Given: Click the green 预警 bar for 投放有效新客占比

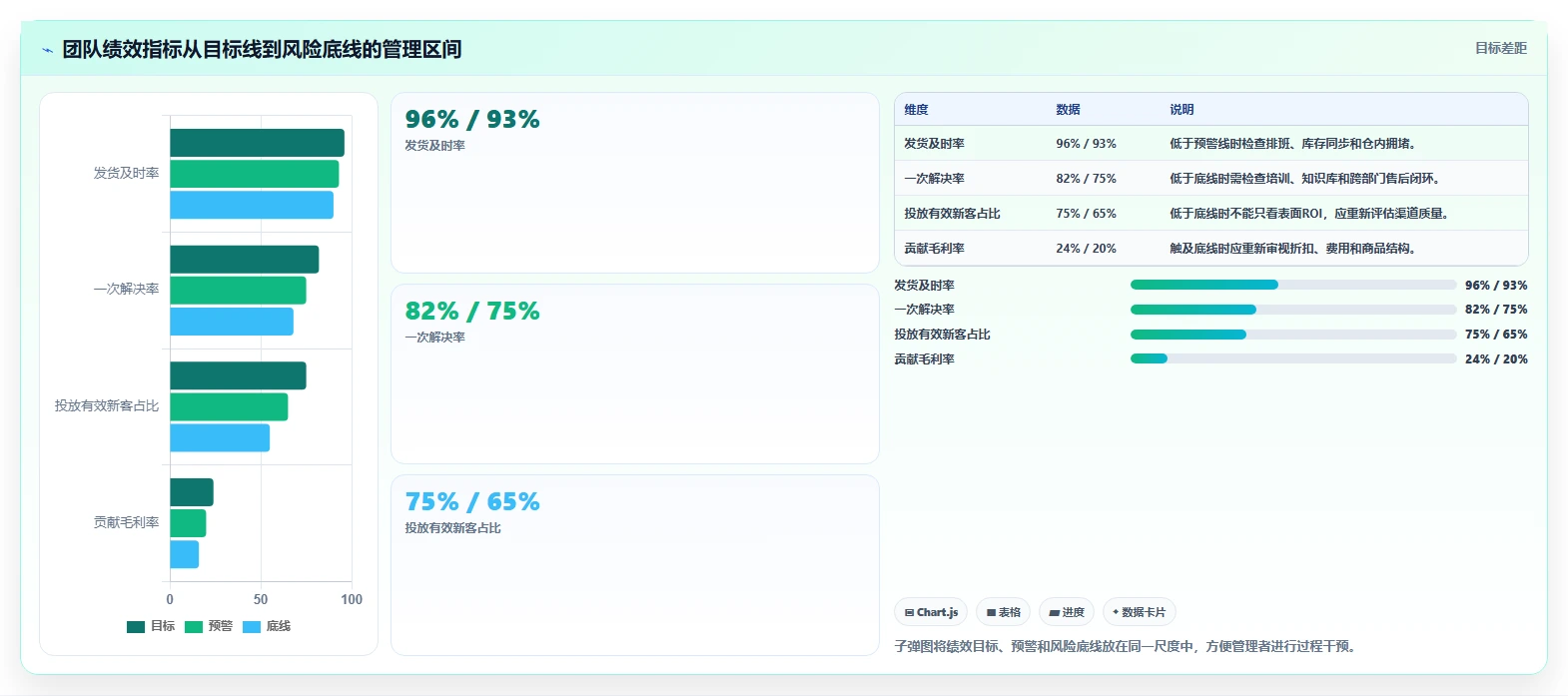Looking at the screenshot, I should [229, 407].
